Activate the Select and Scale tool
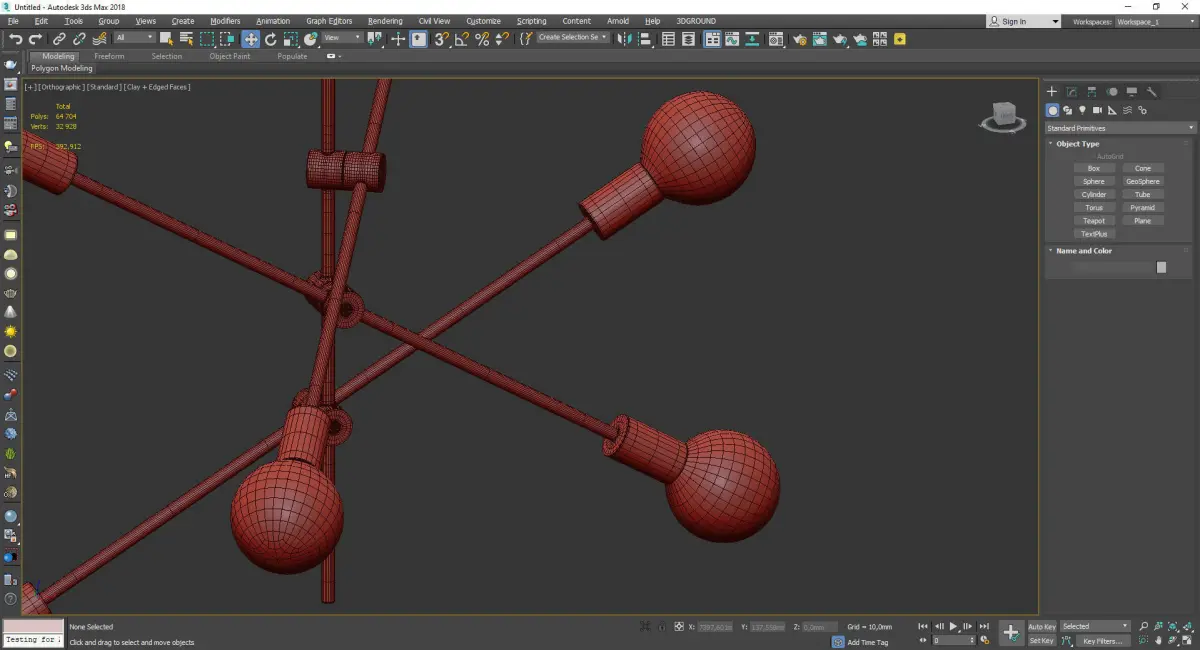This screenshot has width=1200, height=650. point(290,38)
